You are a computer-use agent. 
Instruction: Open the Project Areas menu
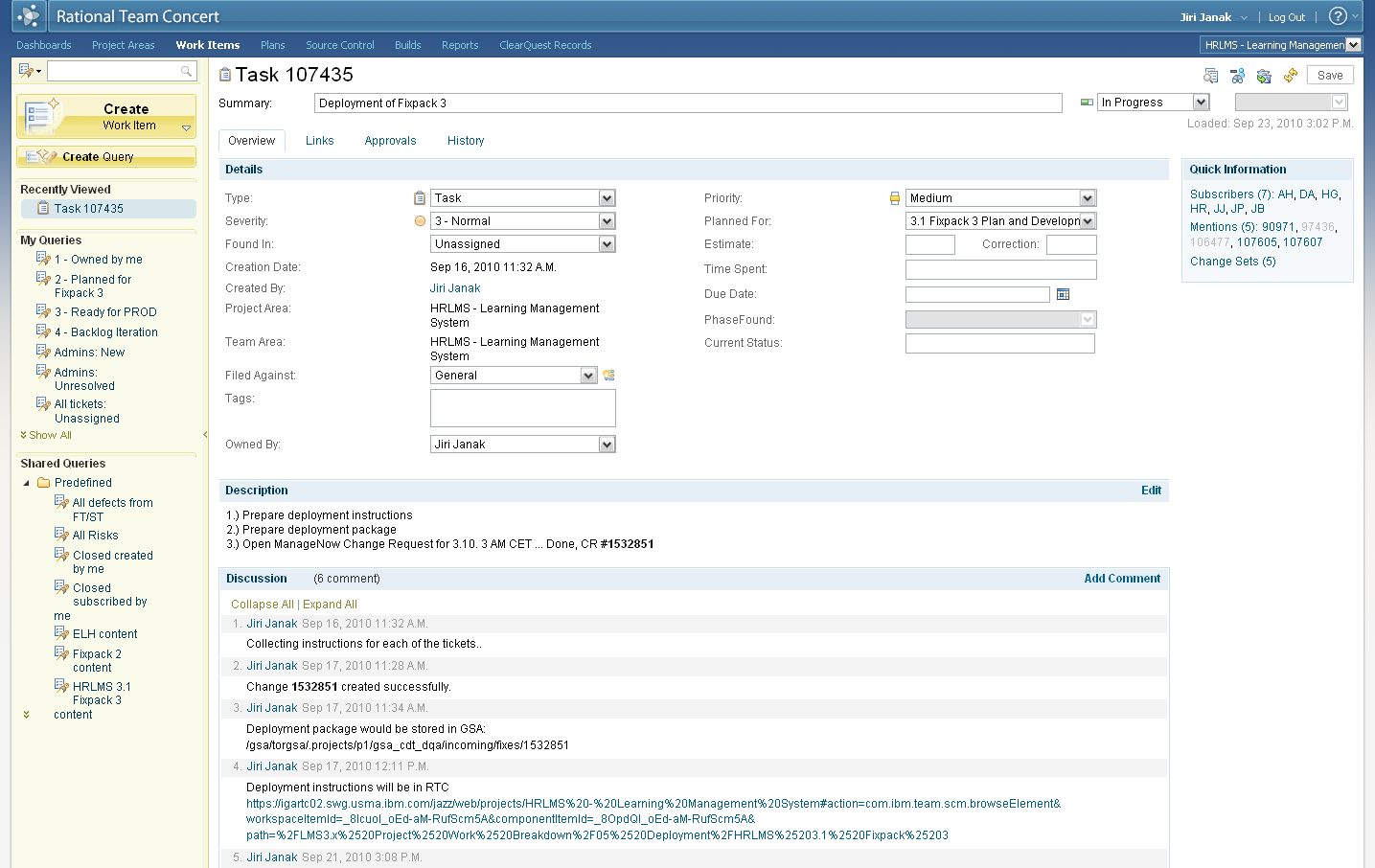click(x=124, y=45)
